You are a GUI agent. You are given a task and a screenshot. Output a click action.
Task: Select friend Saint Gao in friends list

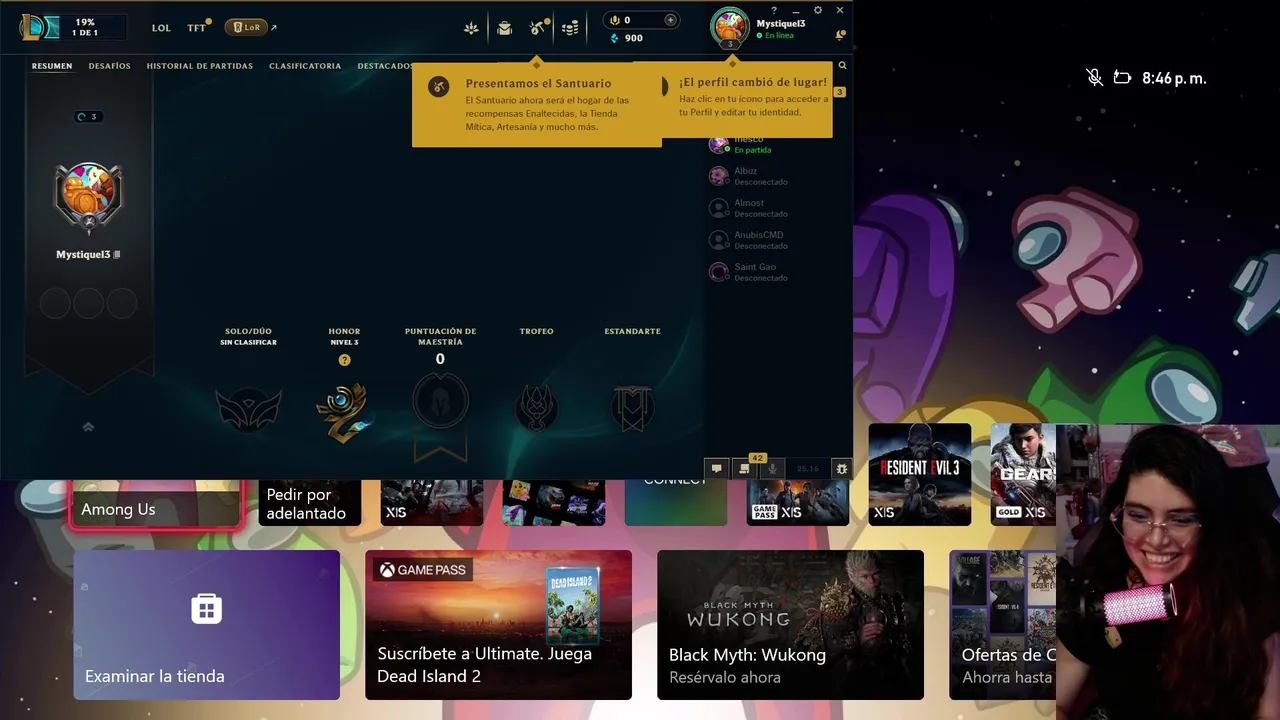click(762, 272)
